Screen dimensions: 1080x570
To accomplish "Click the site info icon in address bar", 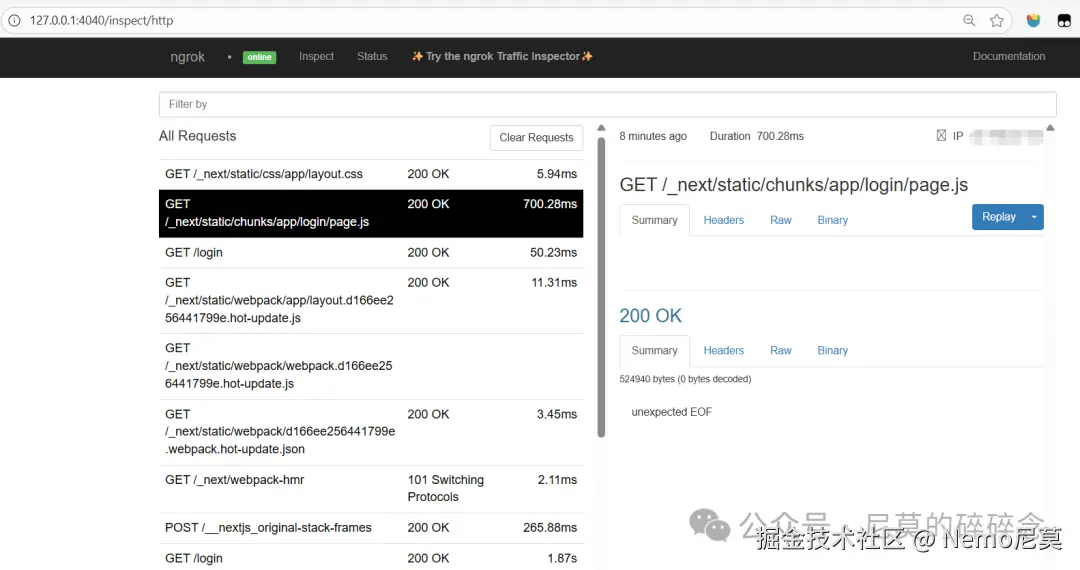I will pos(14,20).
